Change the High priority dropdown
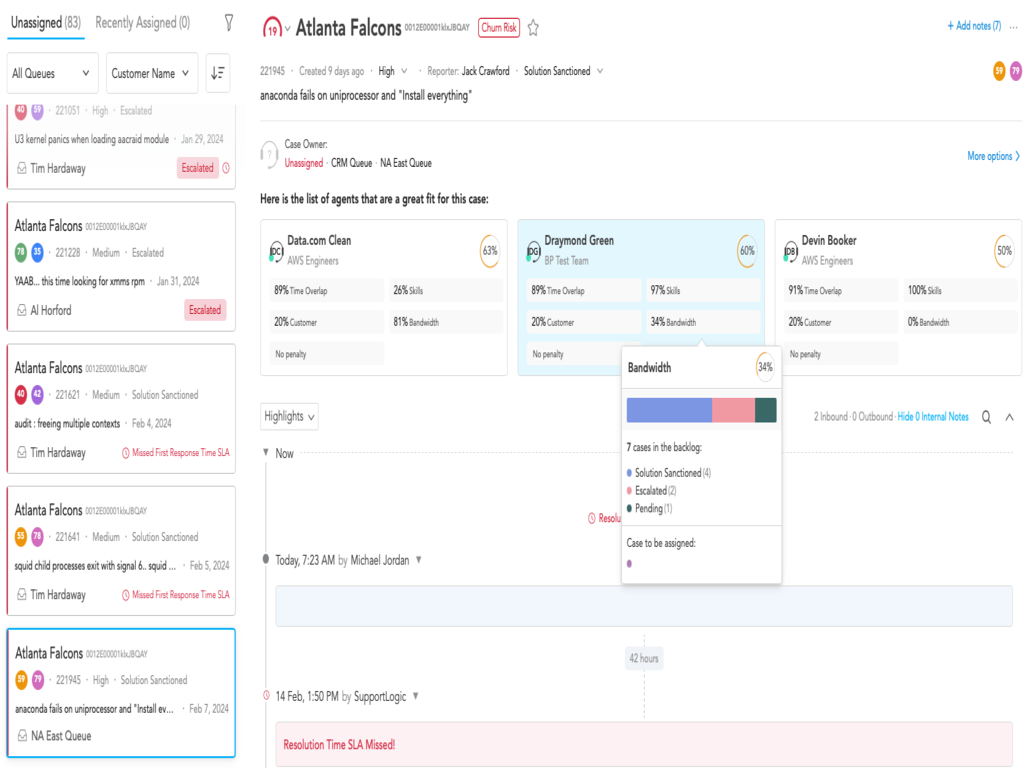Screen dimensions: 1024x768 (x=392, y=71)
